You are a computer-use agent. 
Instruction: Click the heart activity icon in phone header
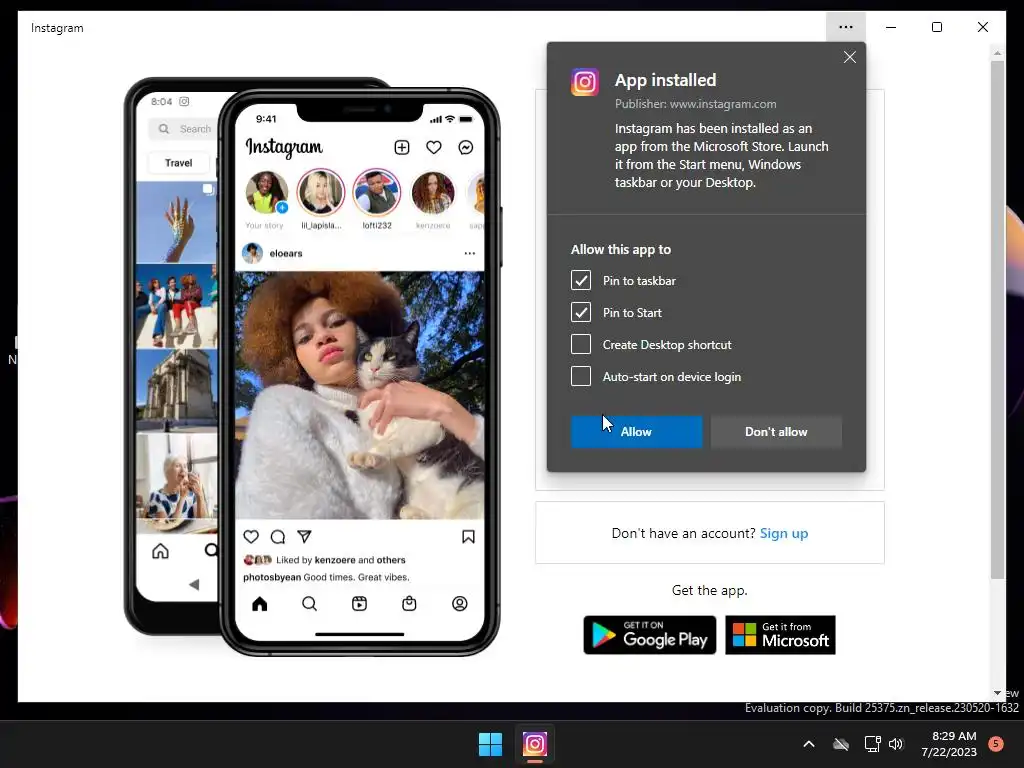pyautogui.click(x=434, y=148)
